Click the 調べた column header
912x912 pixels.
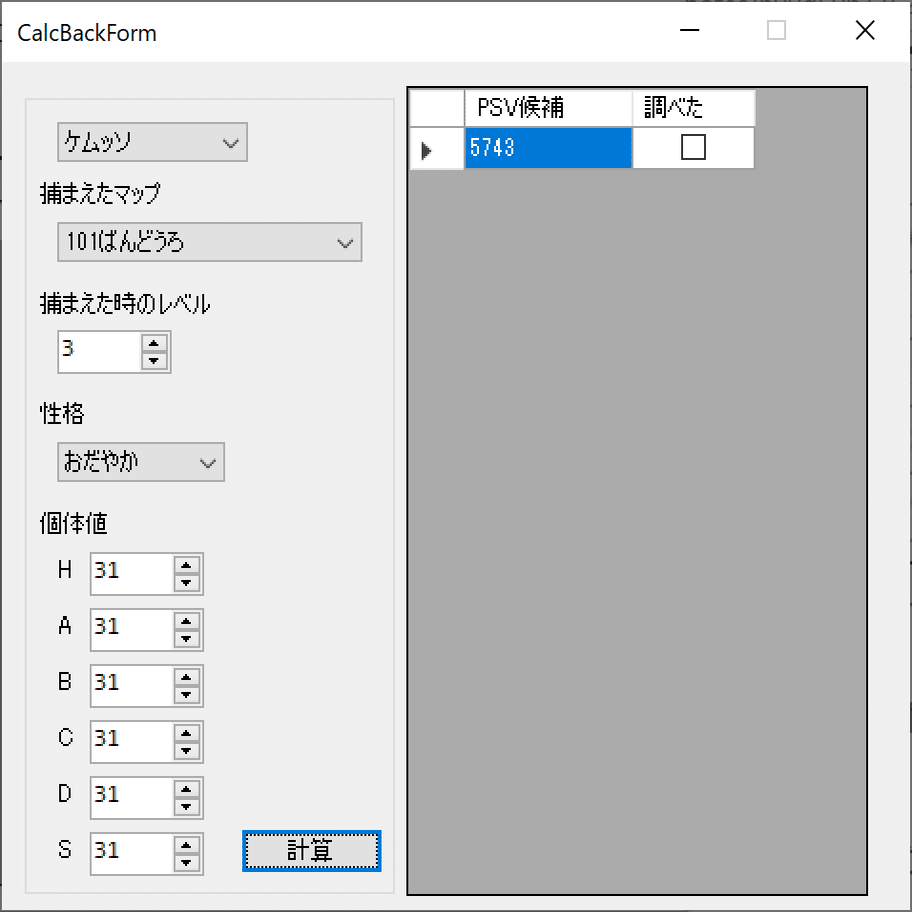[x=692, y=108]
